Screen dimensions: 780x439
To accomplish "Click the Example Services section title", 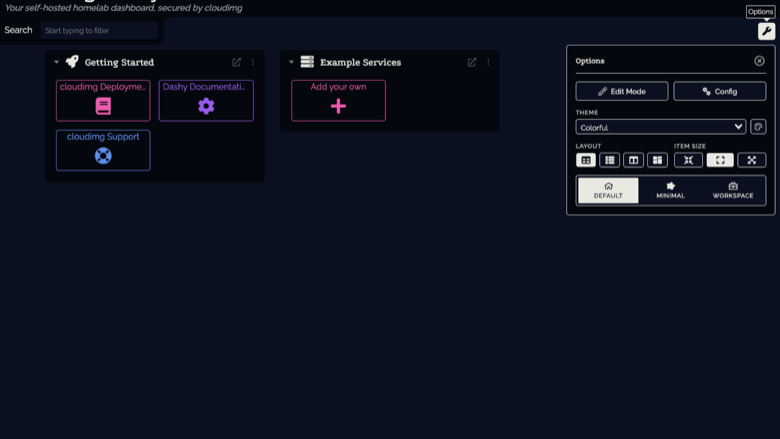I will pyautogui.click(x=360, y=62).
